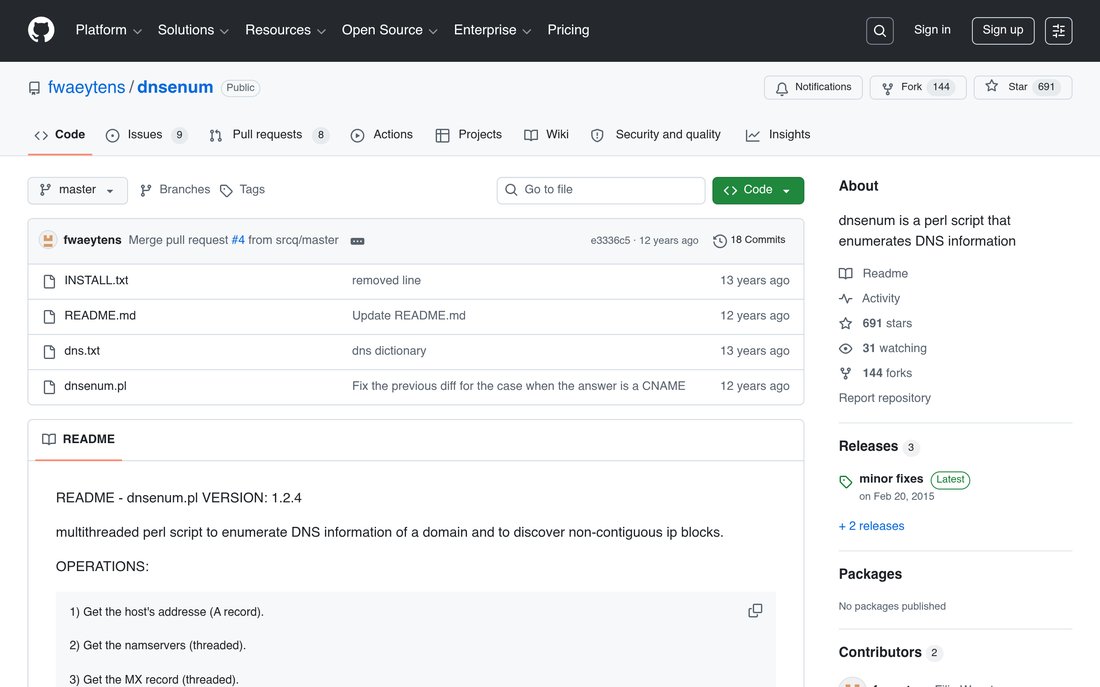Image resolution: width=1100 pixels, height=687 pixels.
Task: Open the master branch dropdown
Action: (x=77, y=190)
